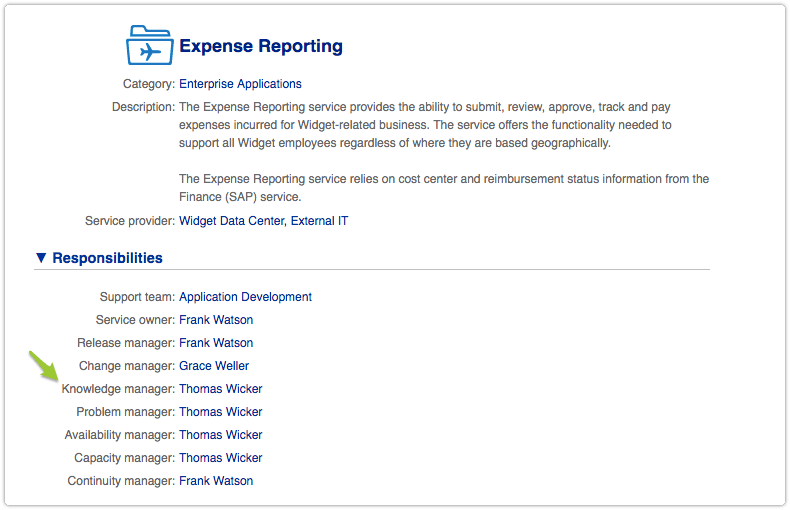790x510 pixels.
Task: Click the Description label
Action: click(x=143, y=107)
